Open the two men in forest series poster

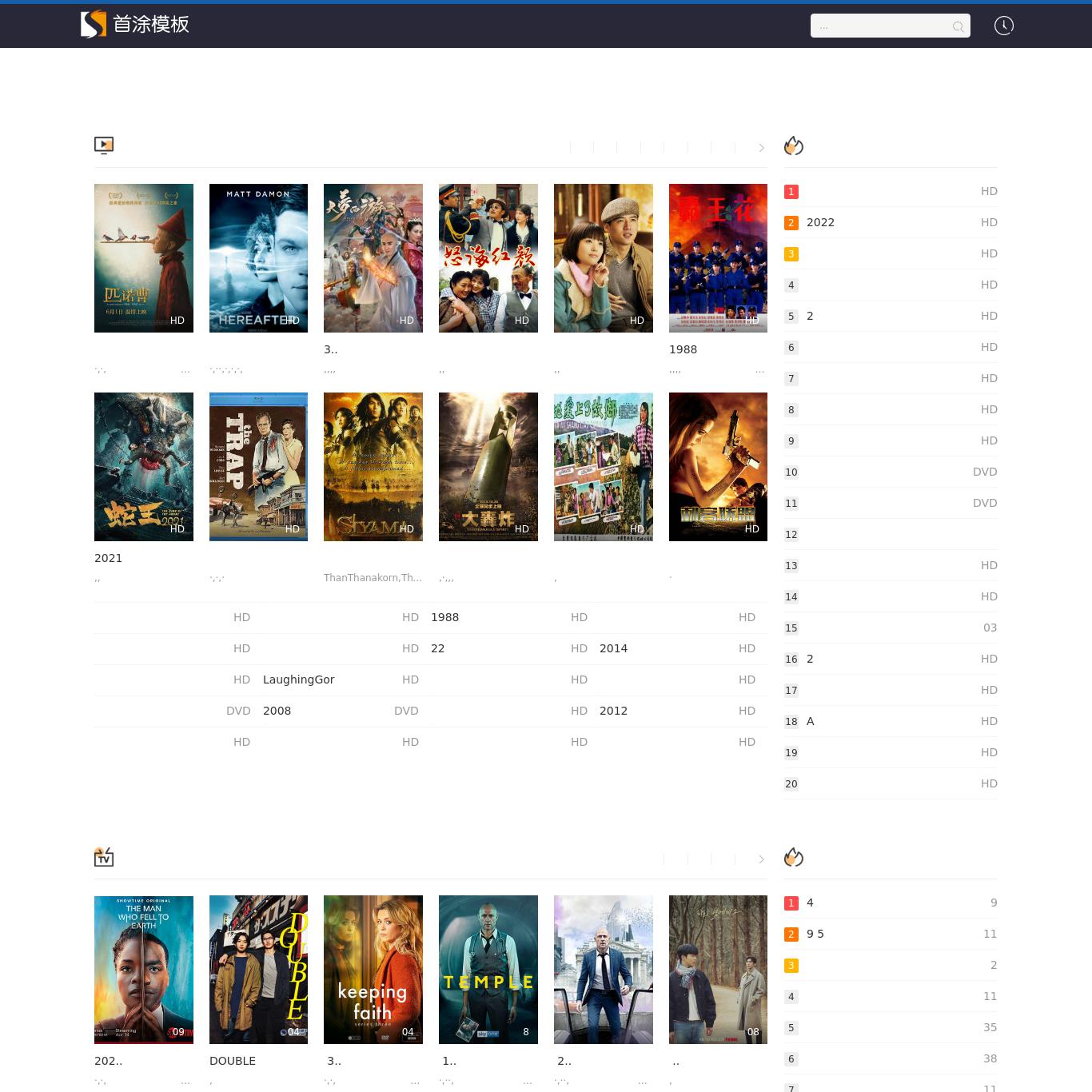[x=718, y=970]
